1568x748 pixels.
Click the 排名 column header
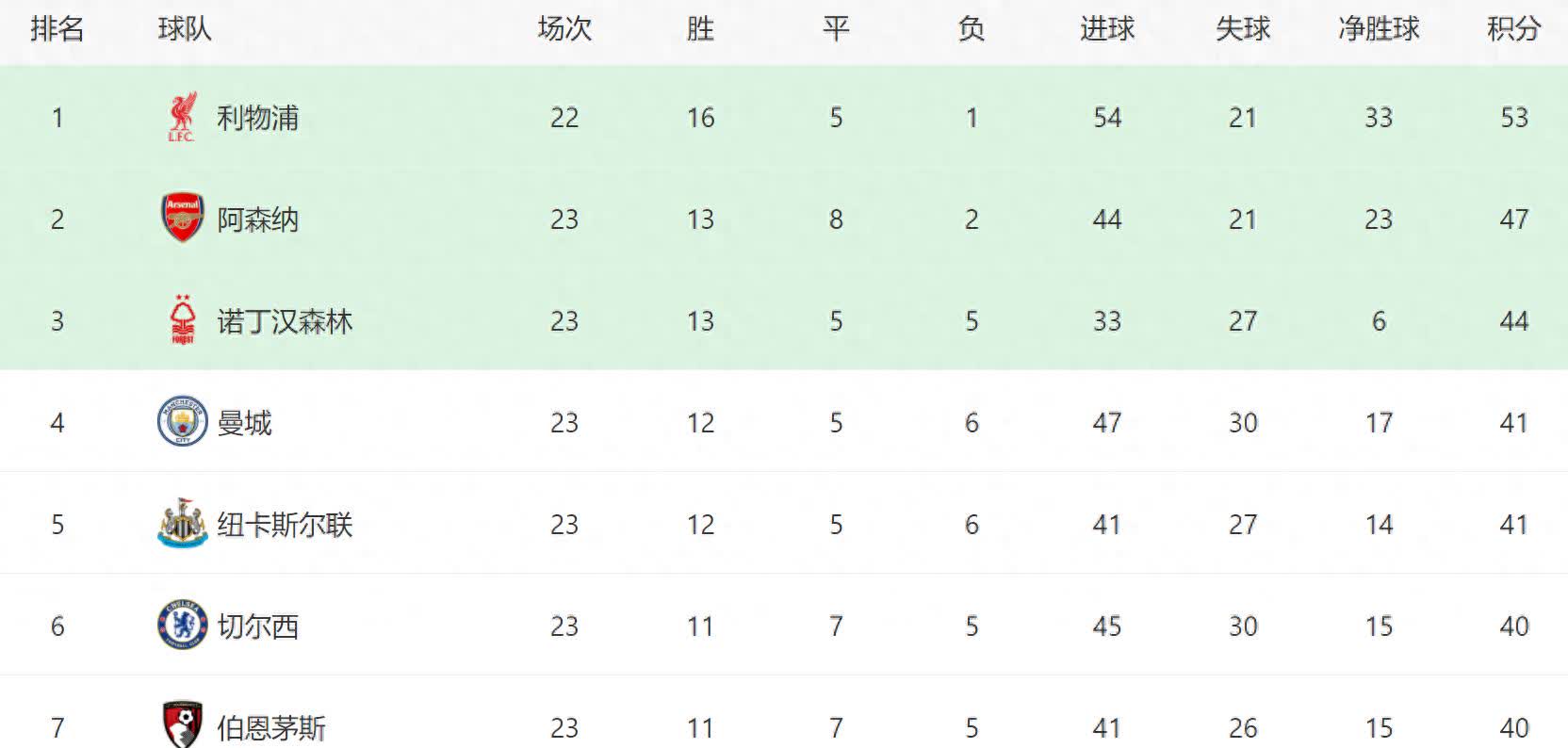coord(57,29)
